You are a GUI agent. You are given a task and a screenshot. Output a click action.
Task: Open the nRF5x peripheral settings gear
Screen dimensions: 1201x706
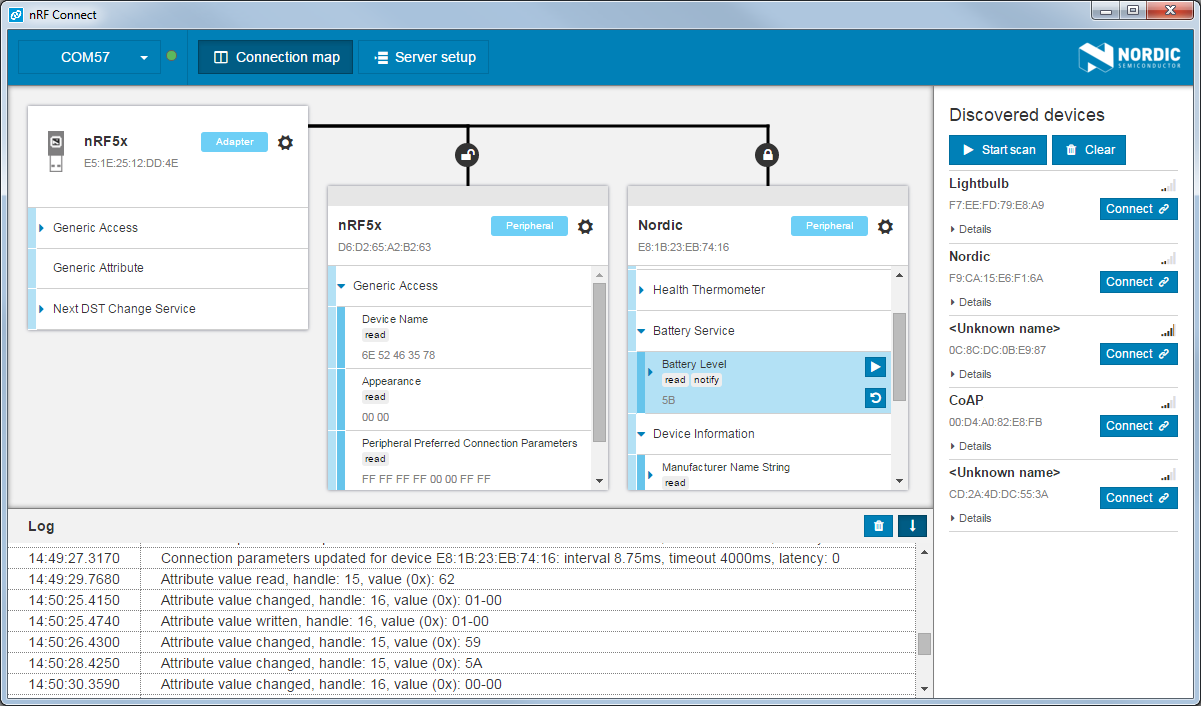pos(585,226)
